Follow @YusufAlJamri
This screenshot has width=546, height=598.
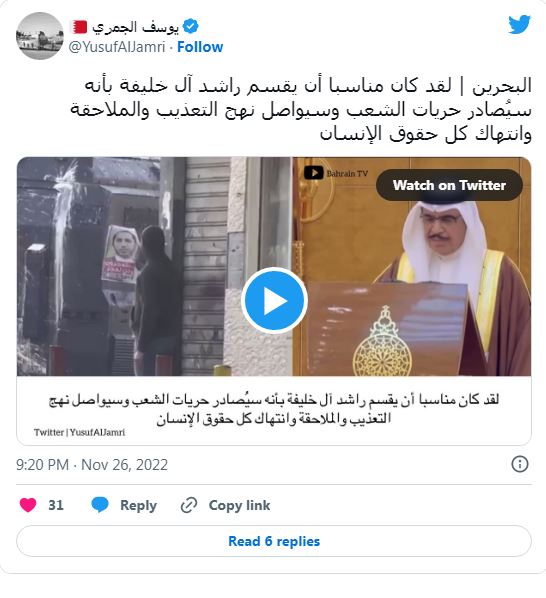200,47
